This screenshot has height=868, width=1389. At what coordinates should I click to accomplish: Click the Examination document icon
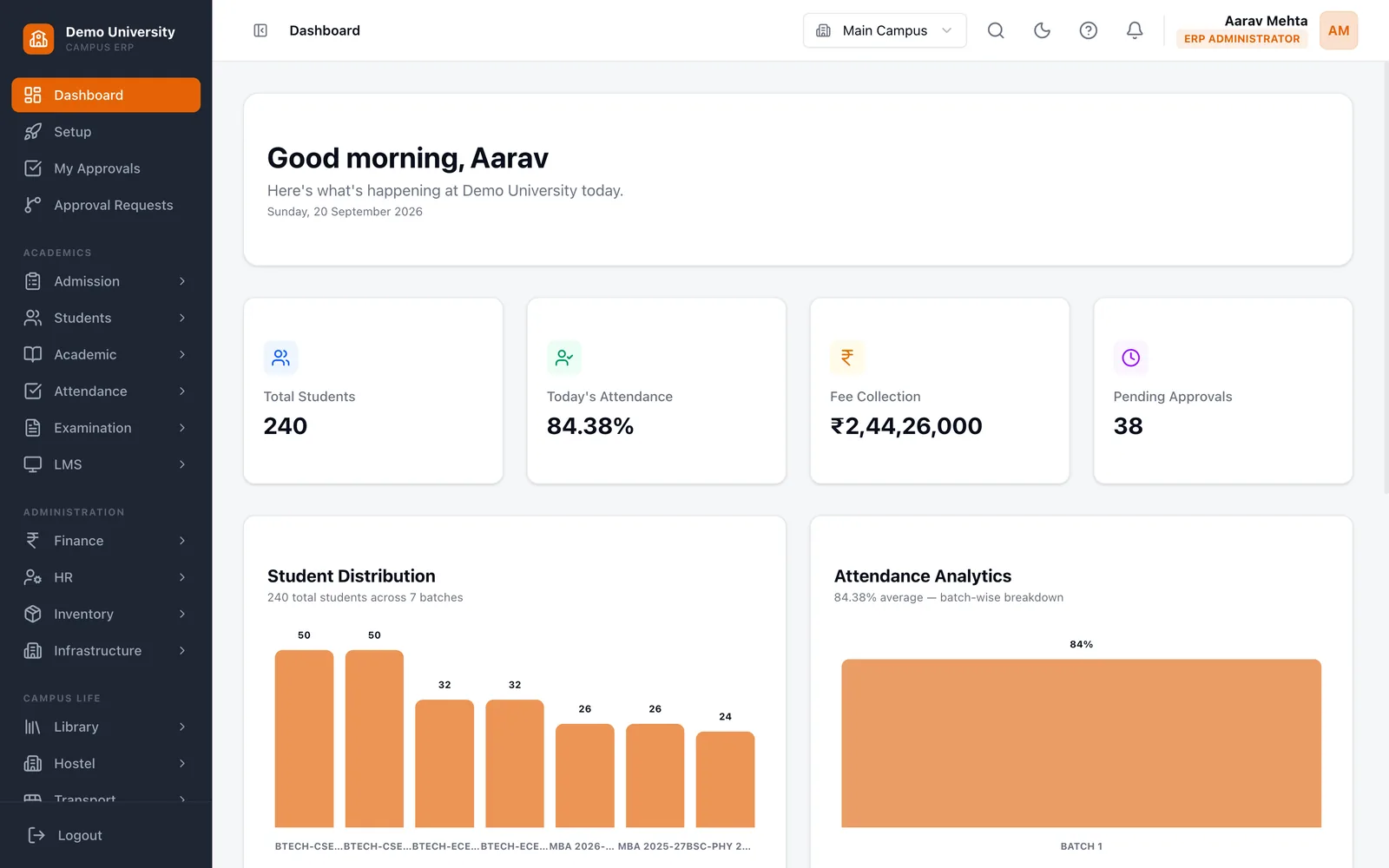point(33,428)
